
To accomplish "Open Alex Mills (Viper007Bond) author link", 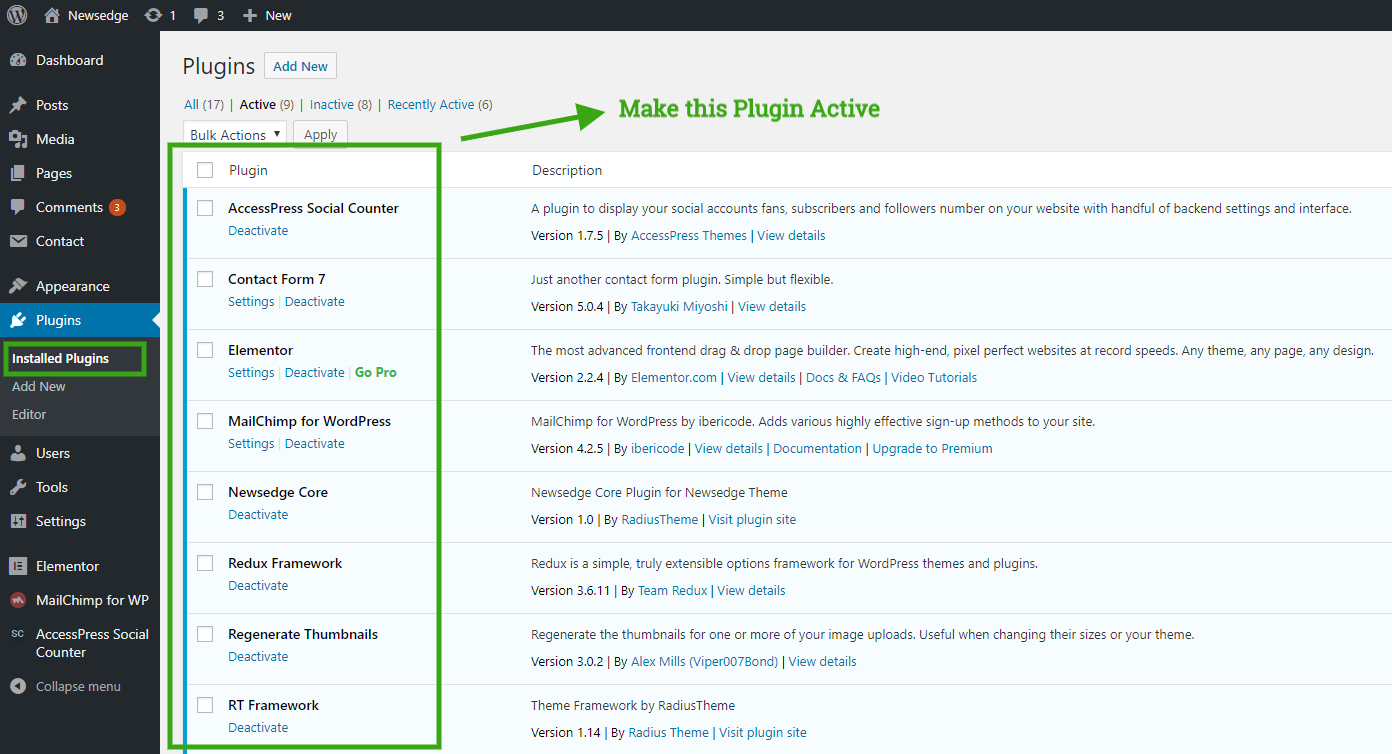I will (704, 661).
